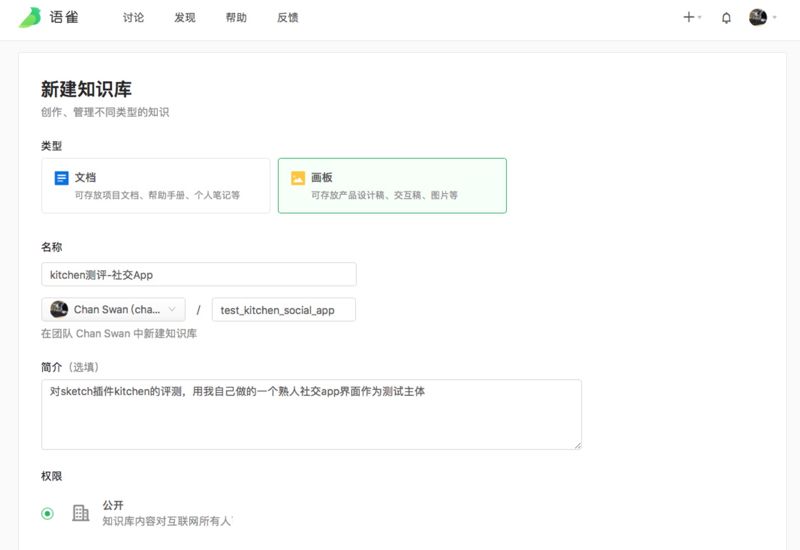Expand the Chan Swan team selector dropdown
This screenshot has width=800, height=550.
point(113,310)
